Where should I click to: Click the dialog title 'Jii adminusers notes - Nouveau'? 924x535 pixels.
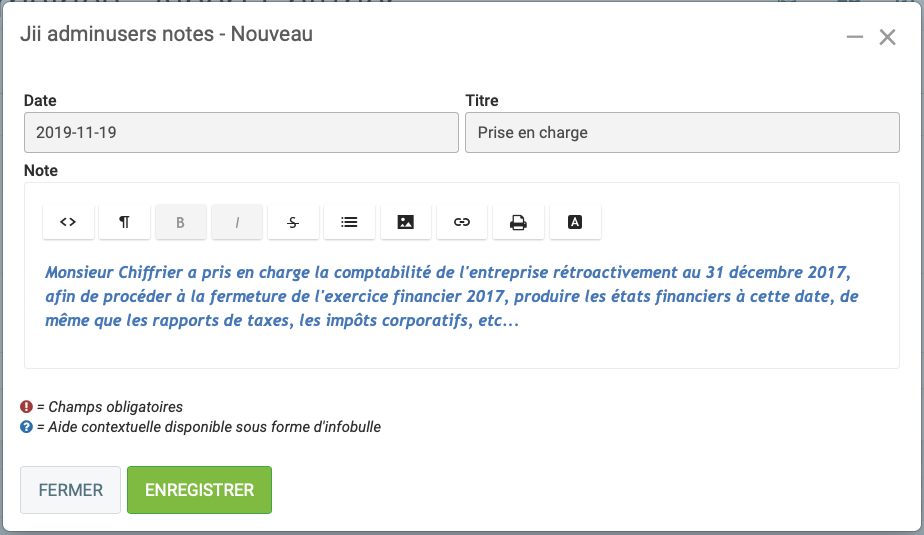pos(166,34)
